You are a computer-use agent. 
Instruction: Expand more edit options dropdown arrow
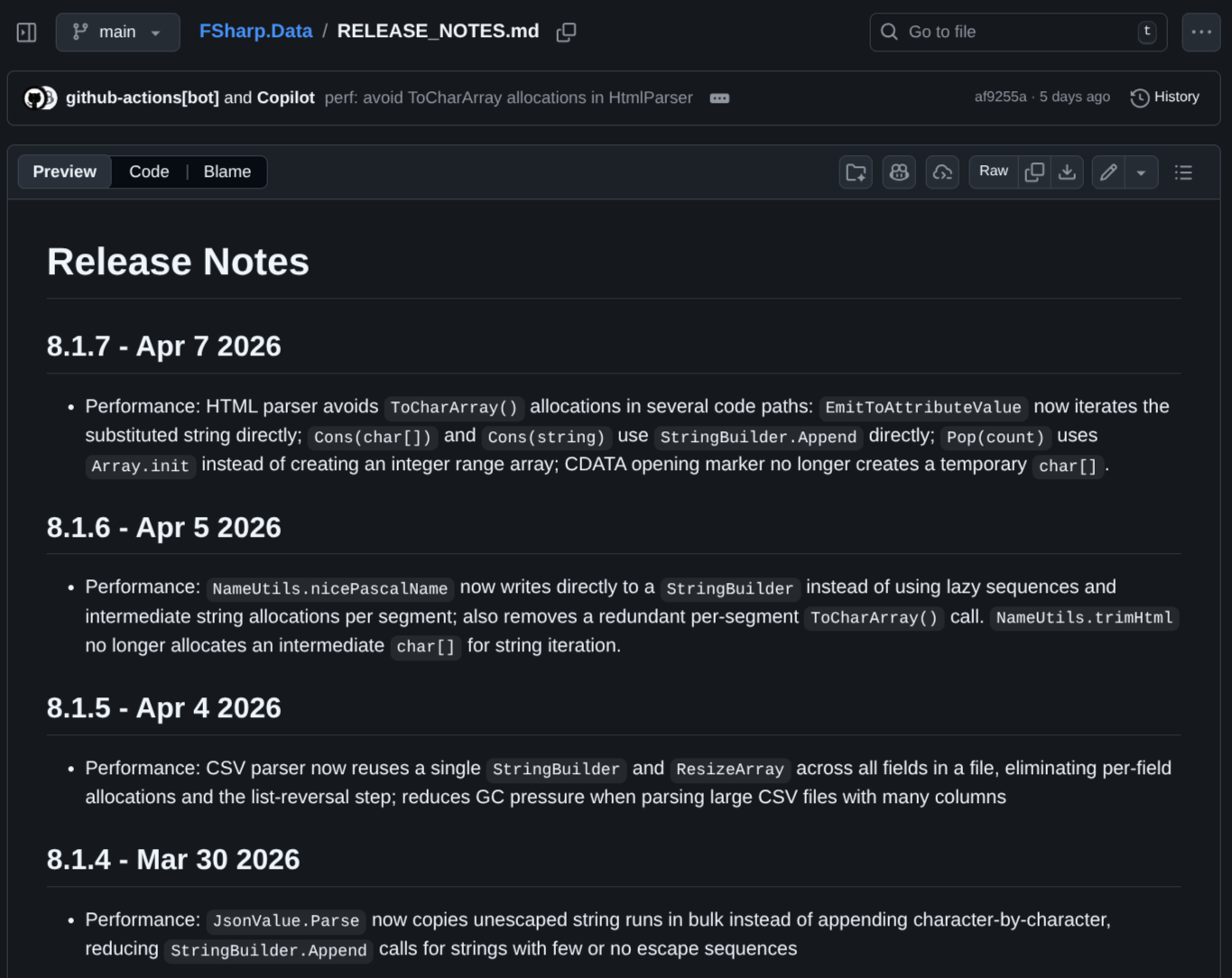[1141, 172]
